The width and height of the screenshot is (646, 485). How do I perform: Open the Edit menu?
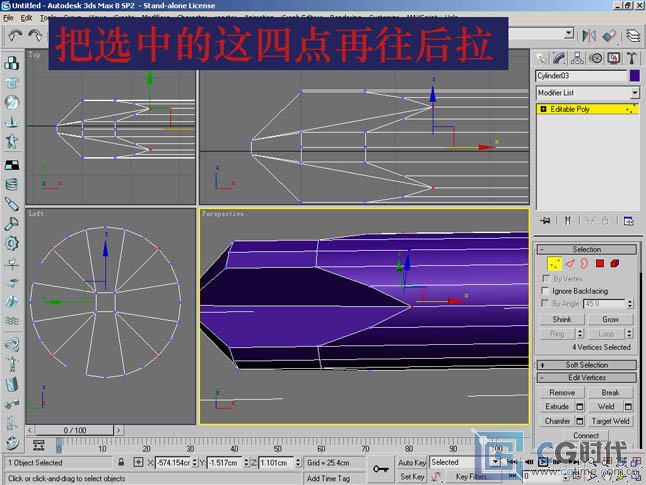coord(26,18)
